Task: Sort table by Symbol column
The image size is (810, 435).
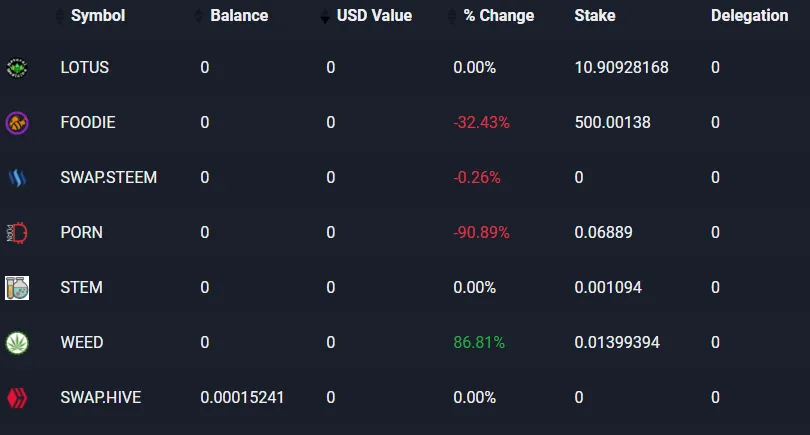Action: tap(98, 15)
